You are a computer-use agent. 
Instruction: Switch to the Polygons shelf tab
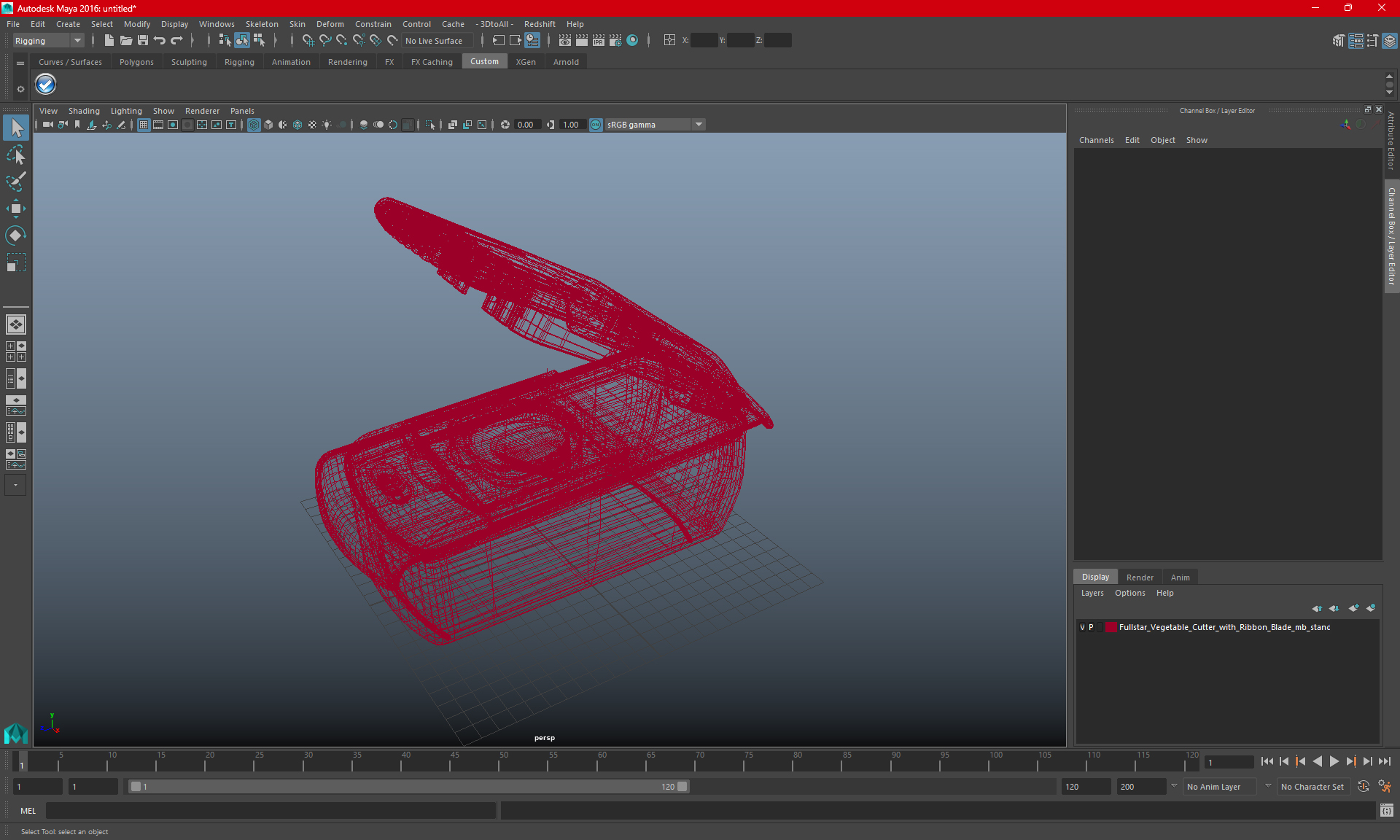click(x=136, y=62)
